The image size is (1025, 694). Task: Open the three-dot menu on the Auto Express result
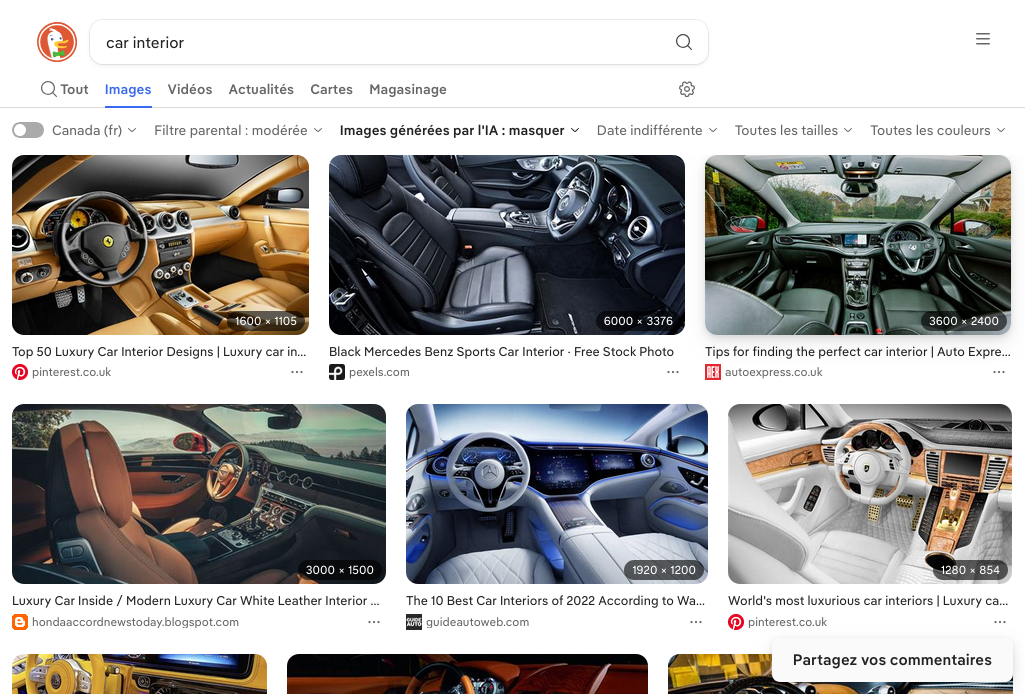(x=999, y=371)
